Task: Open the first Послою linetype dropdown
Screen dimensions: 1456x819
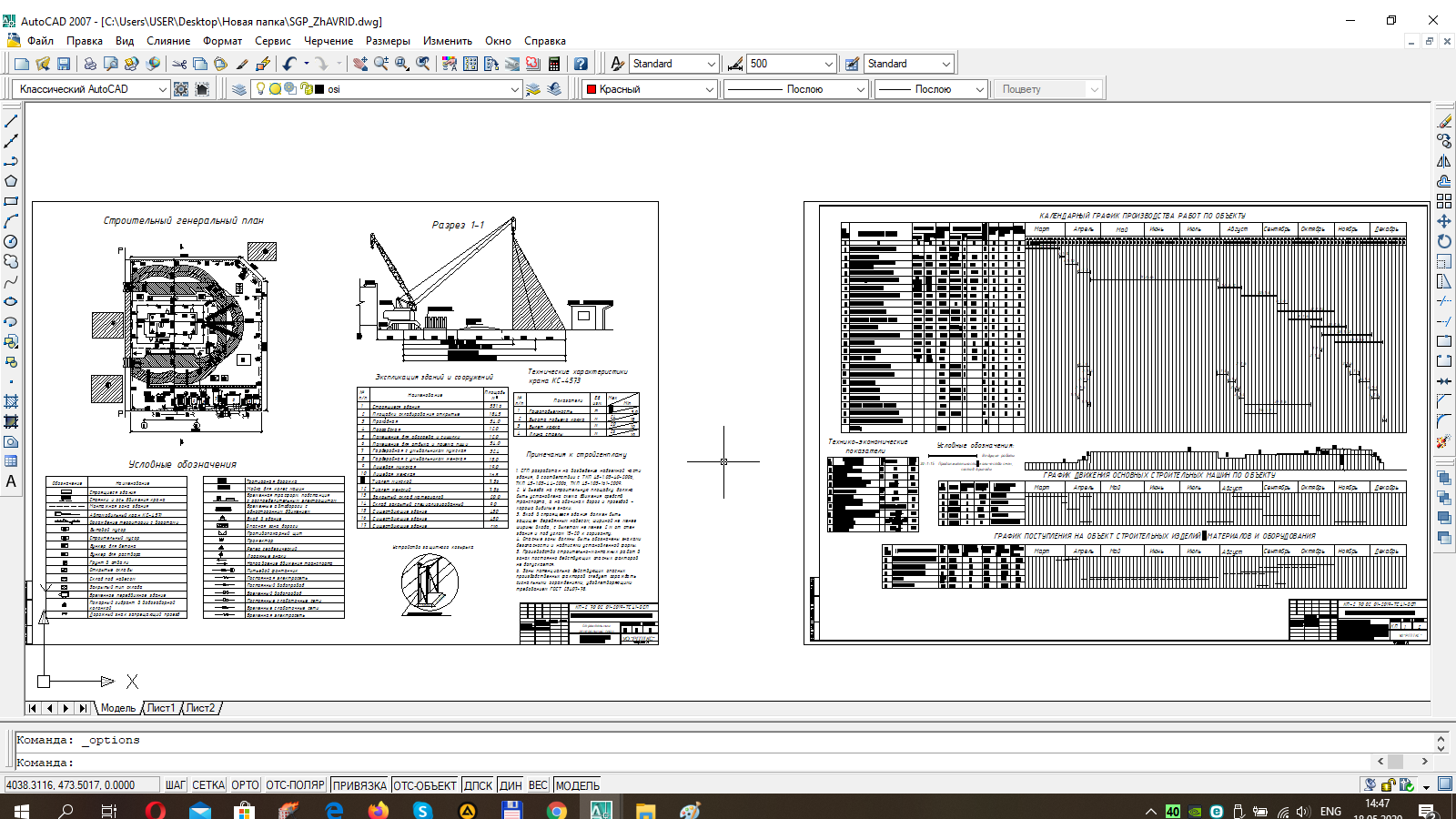Action: 795,89
